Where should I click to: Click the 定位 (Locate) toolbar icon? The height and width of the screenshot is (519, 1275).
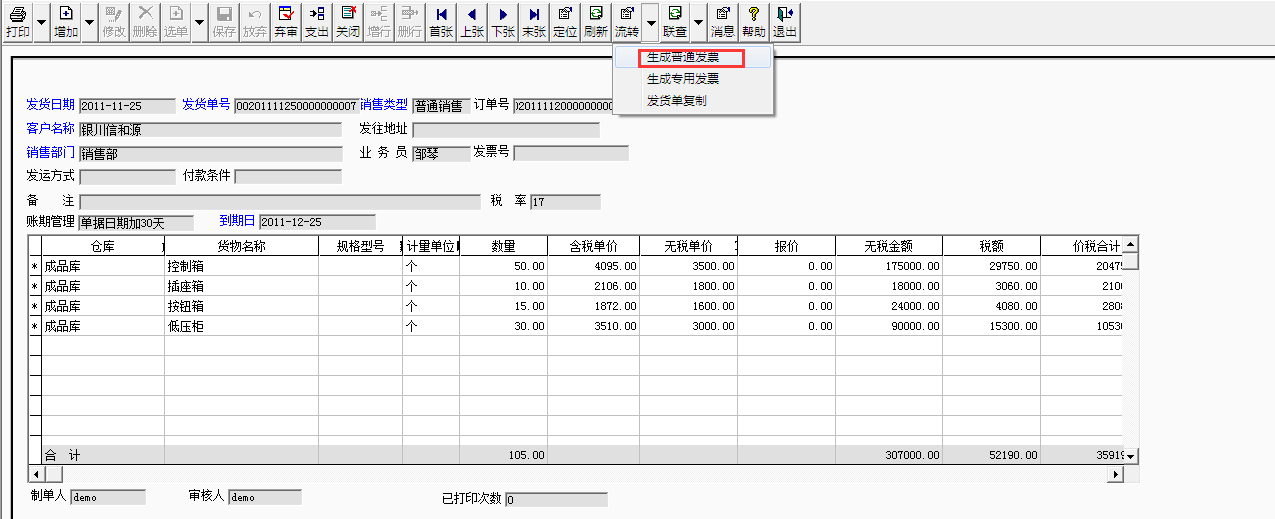[565, 21]
